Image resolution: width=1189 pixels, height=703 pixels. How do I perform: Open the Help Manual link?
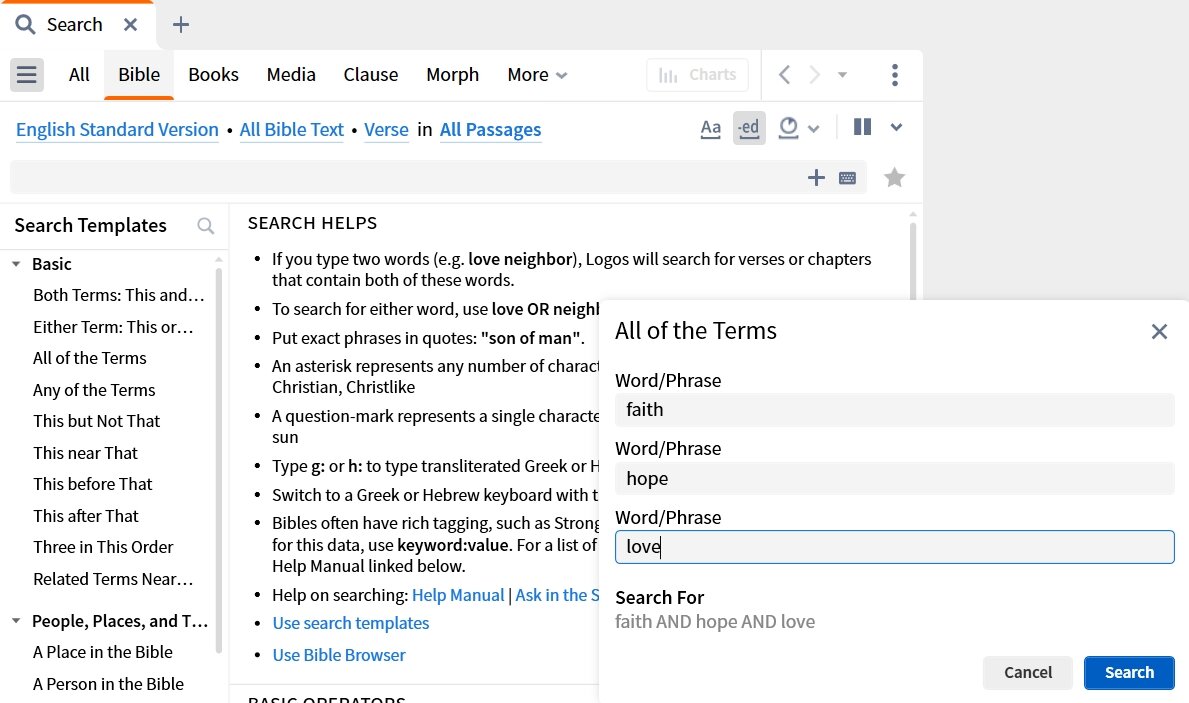pos(458,595)
